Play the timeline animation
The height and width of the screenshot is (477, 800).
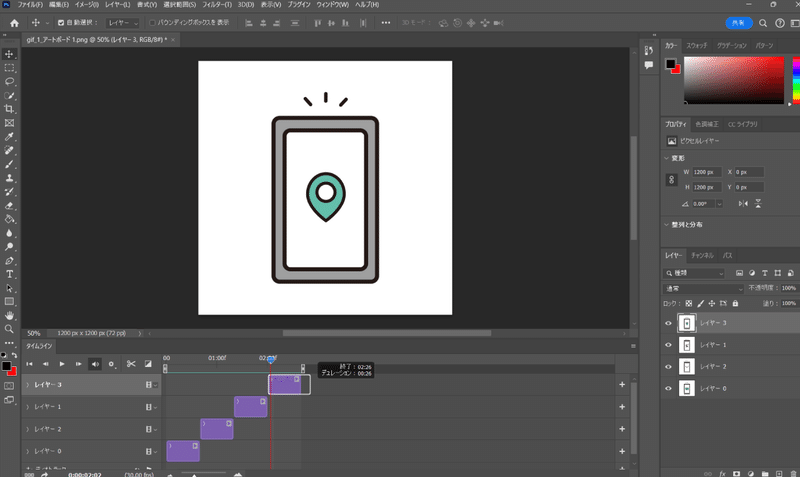pyautogui.click(x=62, y=364)
